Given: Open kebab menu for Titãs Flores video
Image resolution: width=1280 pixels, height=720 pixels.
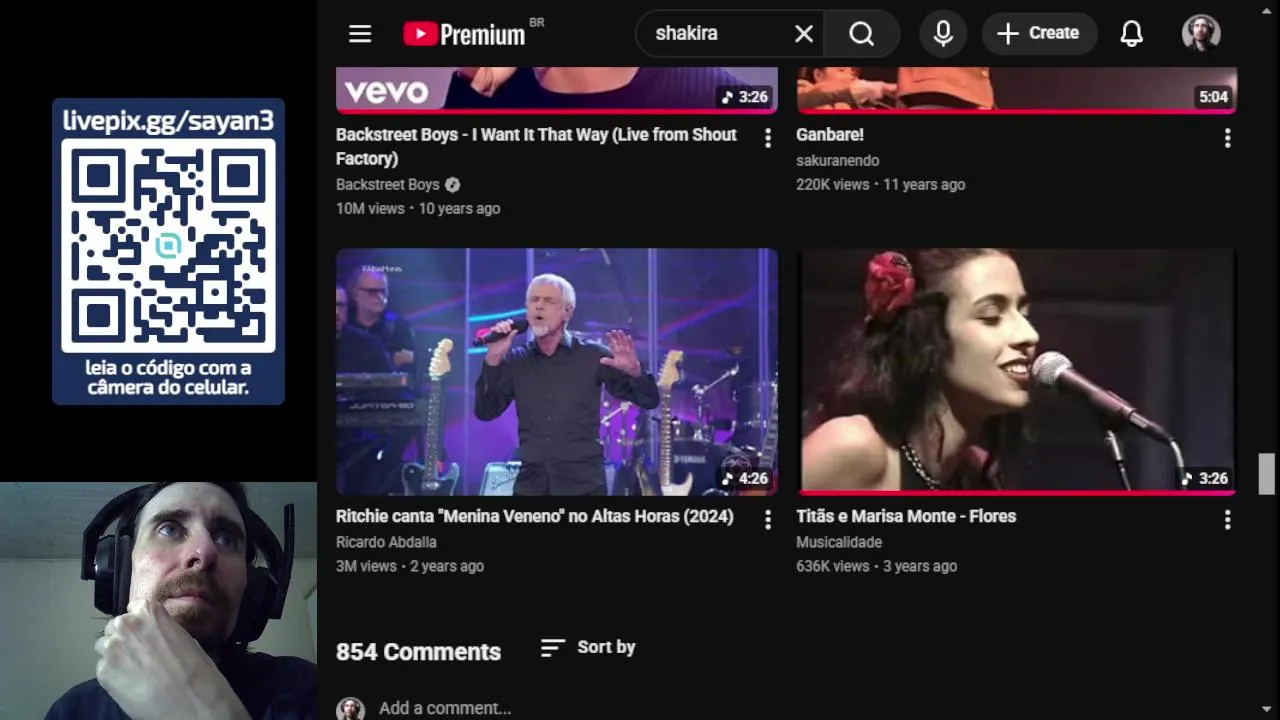Looking at the screenshot, I should click(x=1227, y=520).
